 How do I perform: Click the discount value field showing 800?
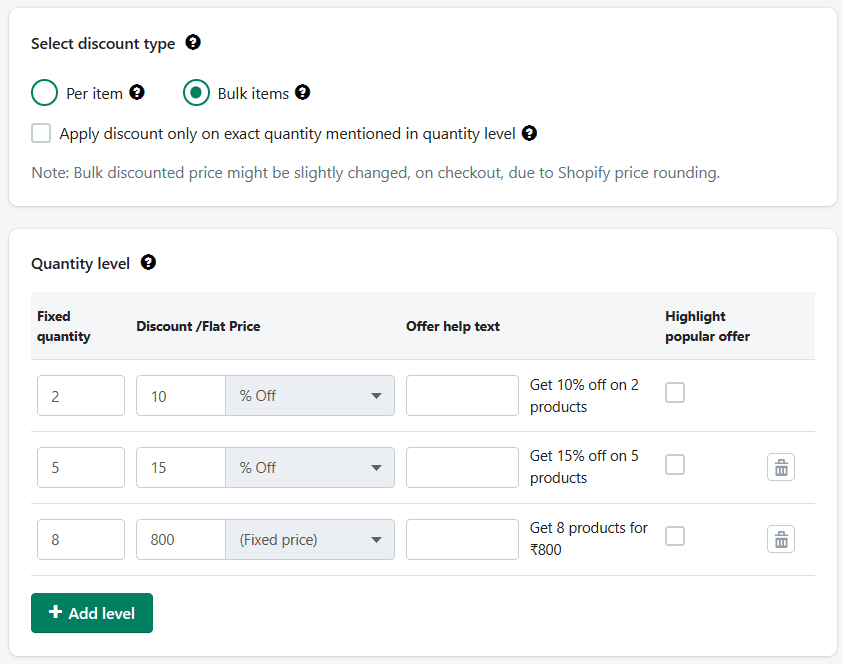pos(181,540)
